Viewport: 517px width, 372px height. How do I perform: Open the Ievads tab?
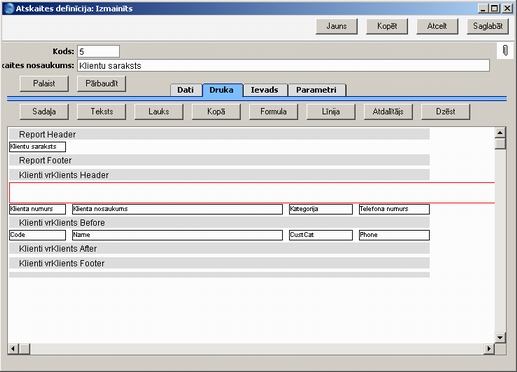pyautogui.click(x=265, y=90)
